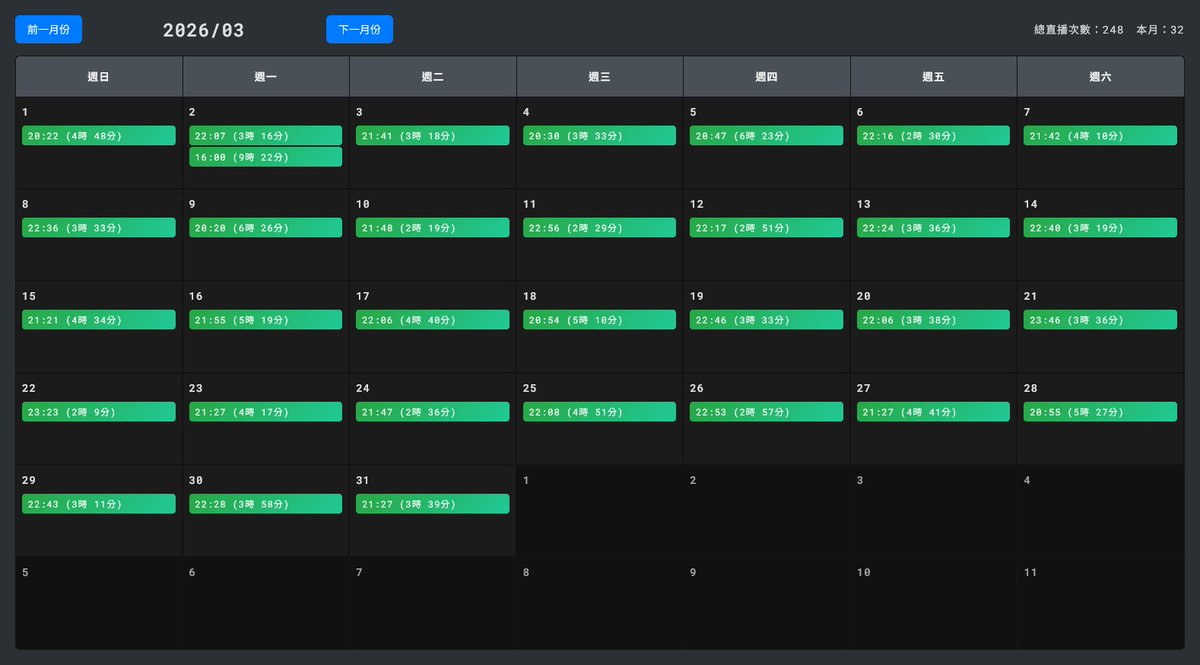Image resolution: width=1200 pixels, height=665 pixels.
Task: Select the 週二 column header
Action: click(x=433, y=77)
